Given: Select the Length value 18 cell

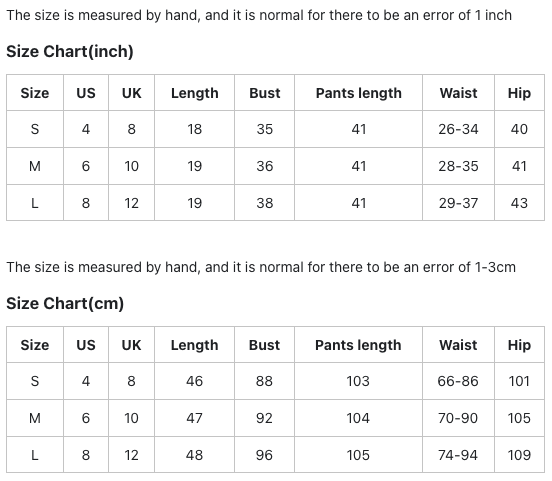Looking at the screenshot, I should coord(194,129).
